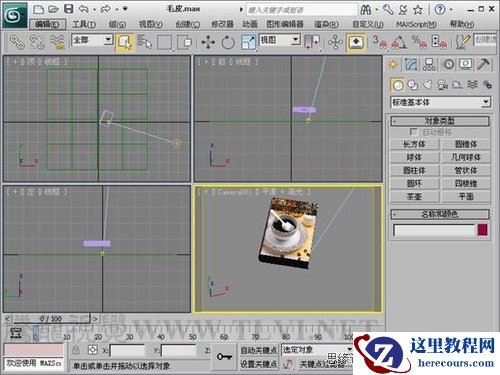
Task: Click the 平面 plane button
Action: click(466, 197)
